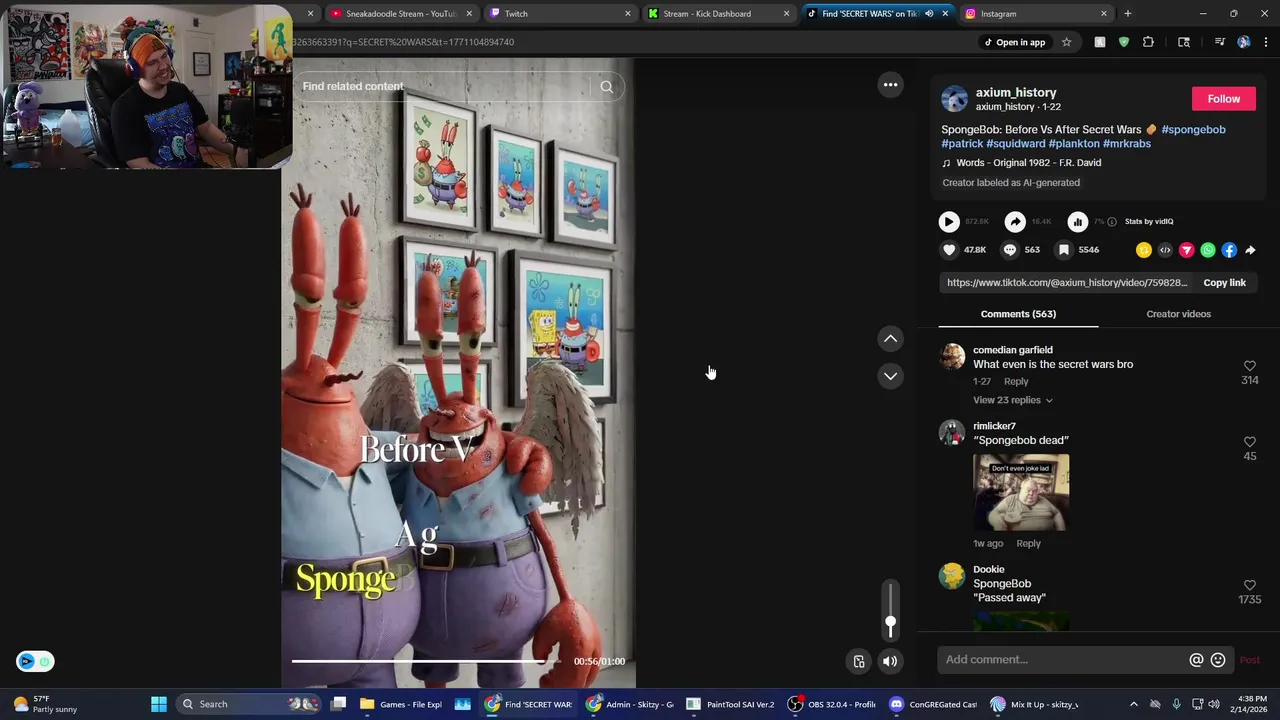Open comments via the speech bubble icon

click(x=1010, y=250)
